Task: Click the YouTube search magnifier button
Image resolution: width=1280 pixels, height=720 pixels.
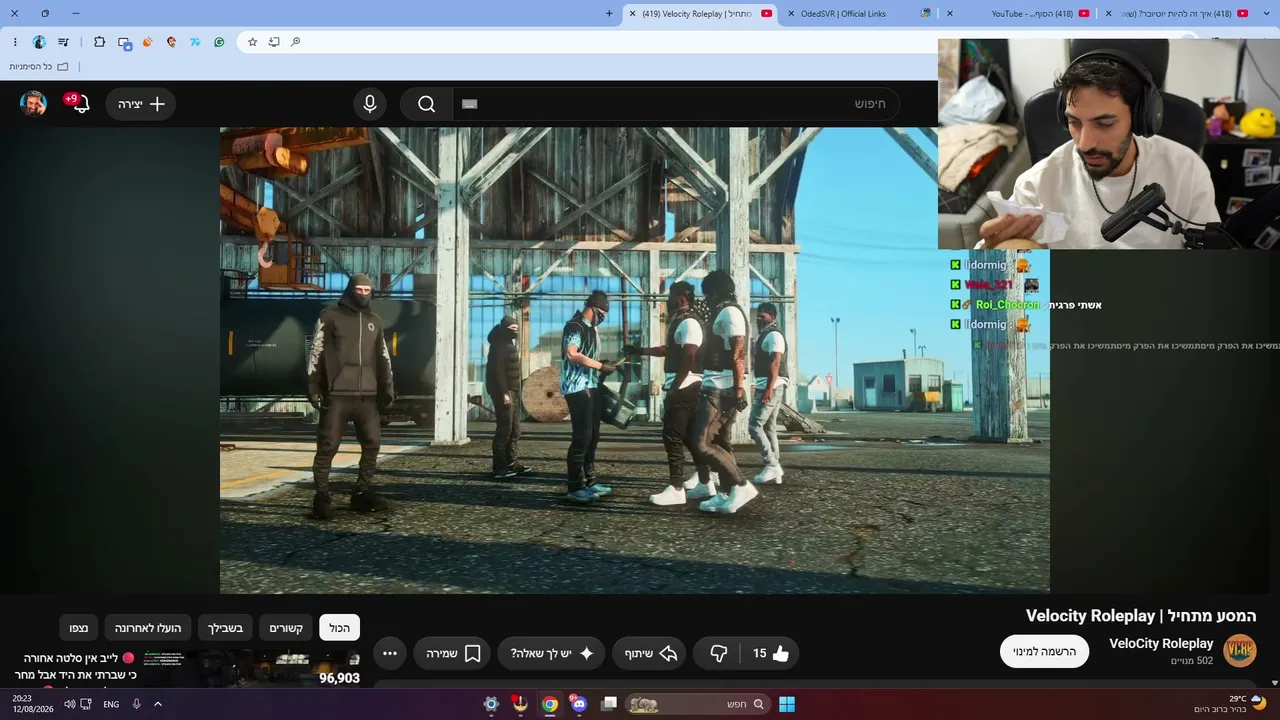Action: coord(427,104)
